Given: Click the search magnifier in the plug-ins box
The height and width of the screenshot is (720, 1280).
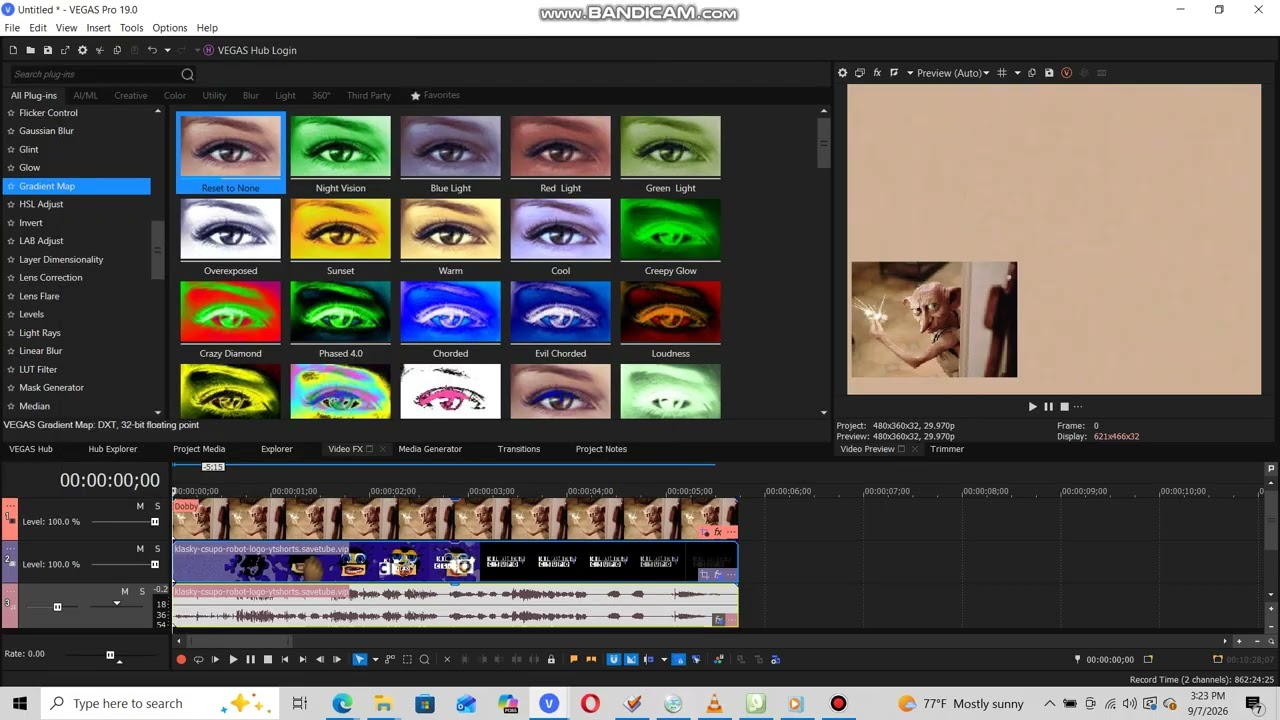Looking at the screenshot, I should tap(187, 74).
